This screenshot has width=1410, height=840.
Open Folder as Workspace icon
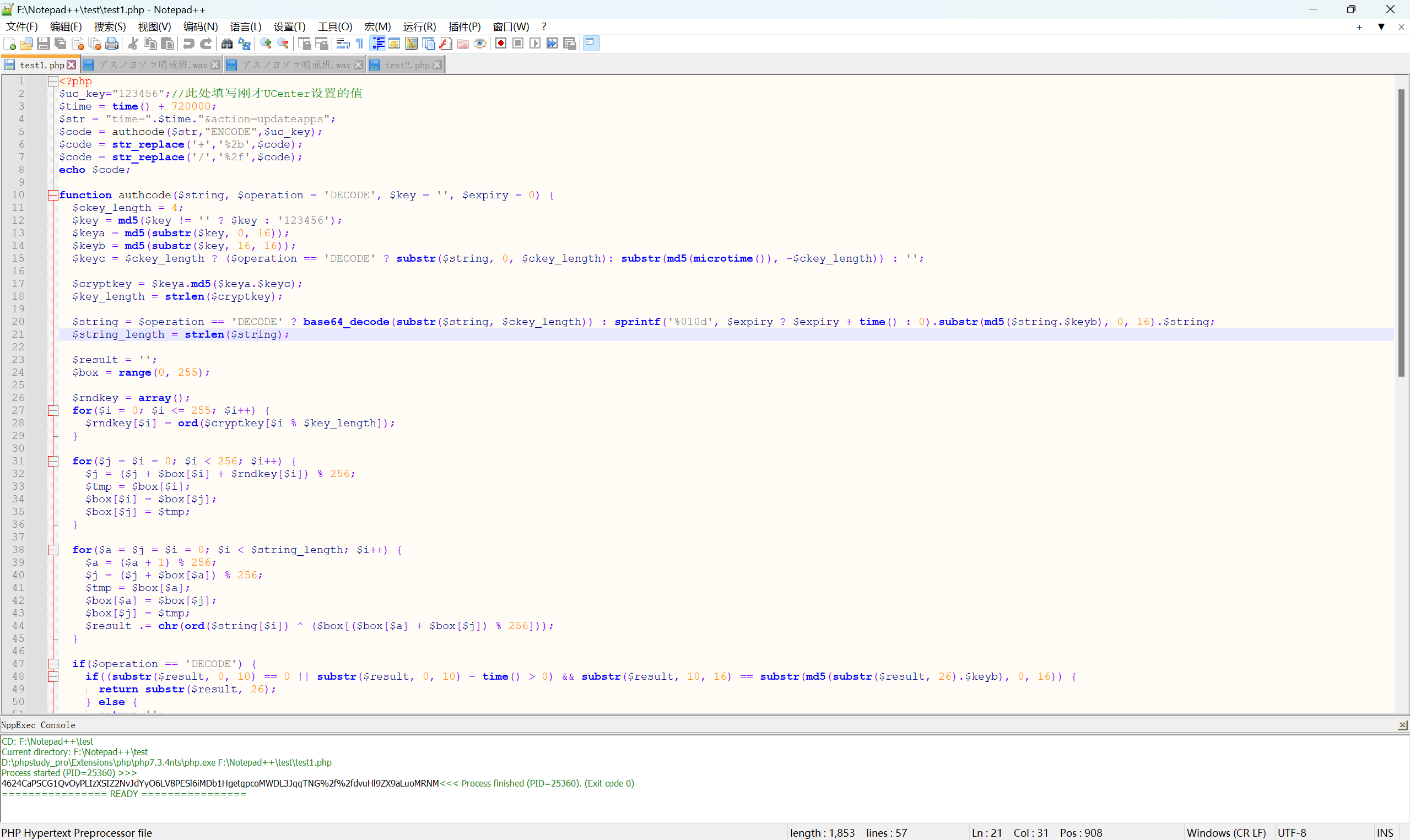[462, 44]
